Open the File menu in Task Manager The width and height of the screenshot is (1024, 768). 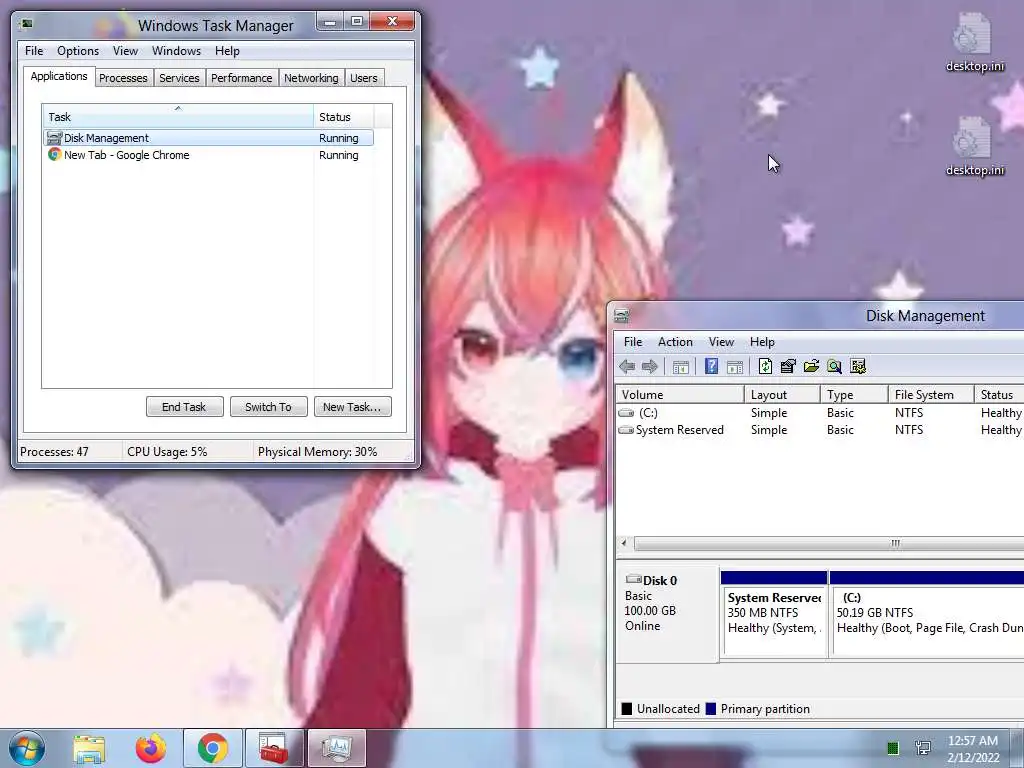click(34, 51)
